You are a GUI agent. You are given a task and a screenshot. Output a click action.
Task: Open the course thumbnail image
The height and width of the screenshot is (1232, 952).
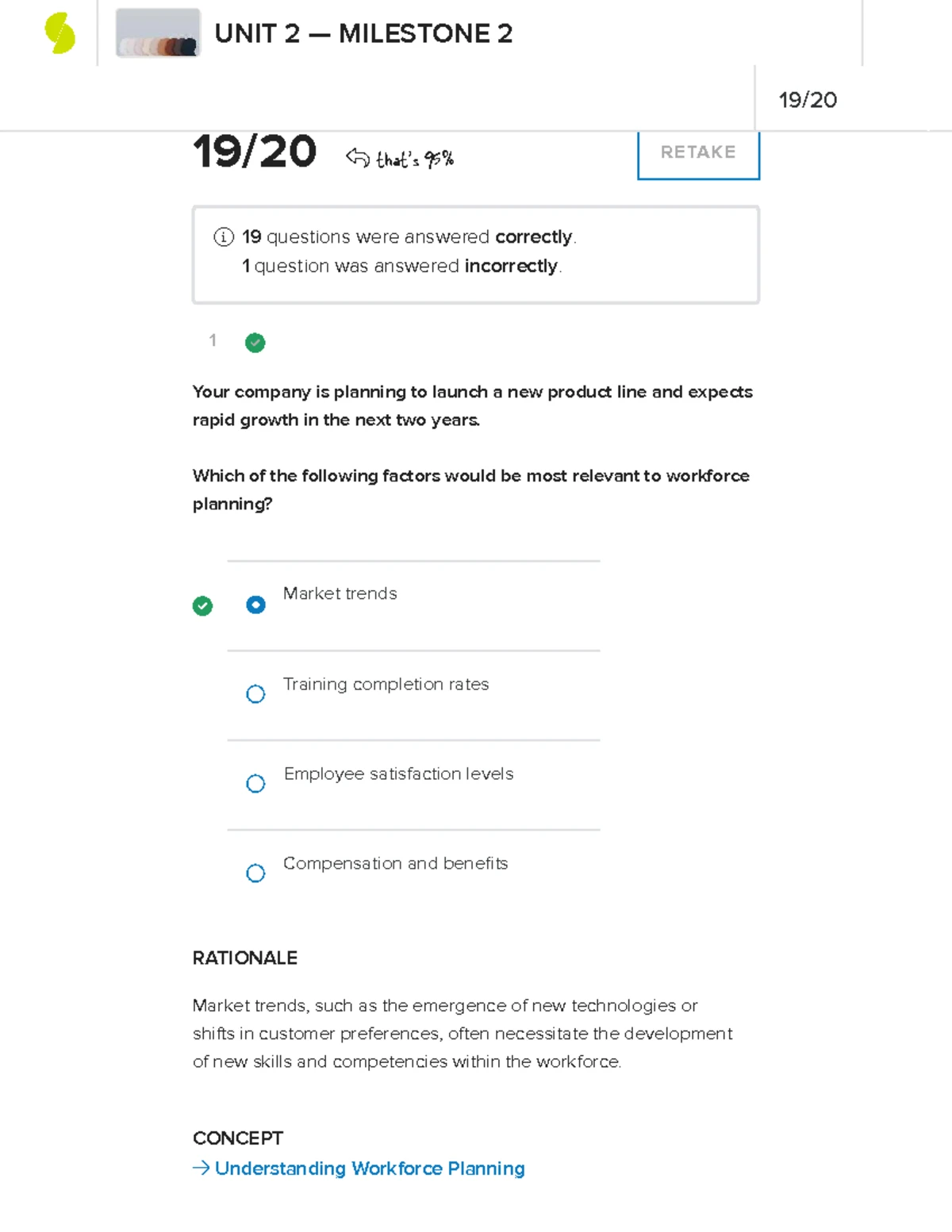(158, 33)
